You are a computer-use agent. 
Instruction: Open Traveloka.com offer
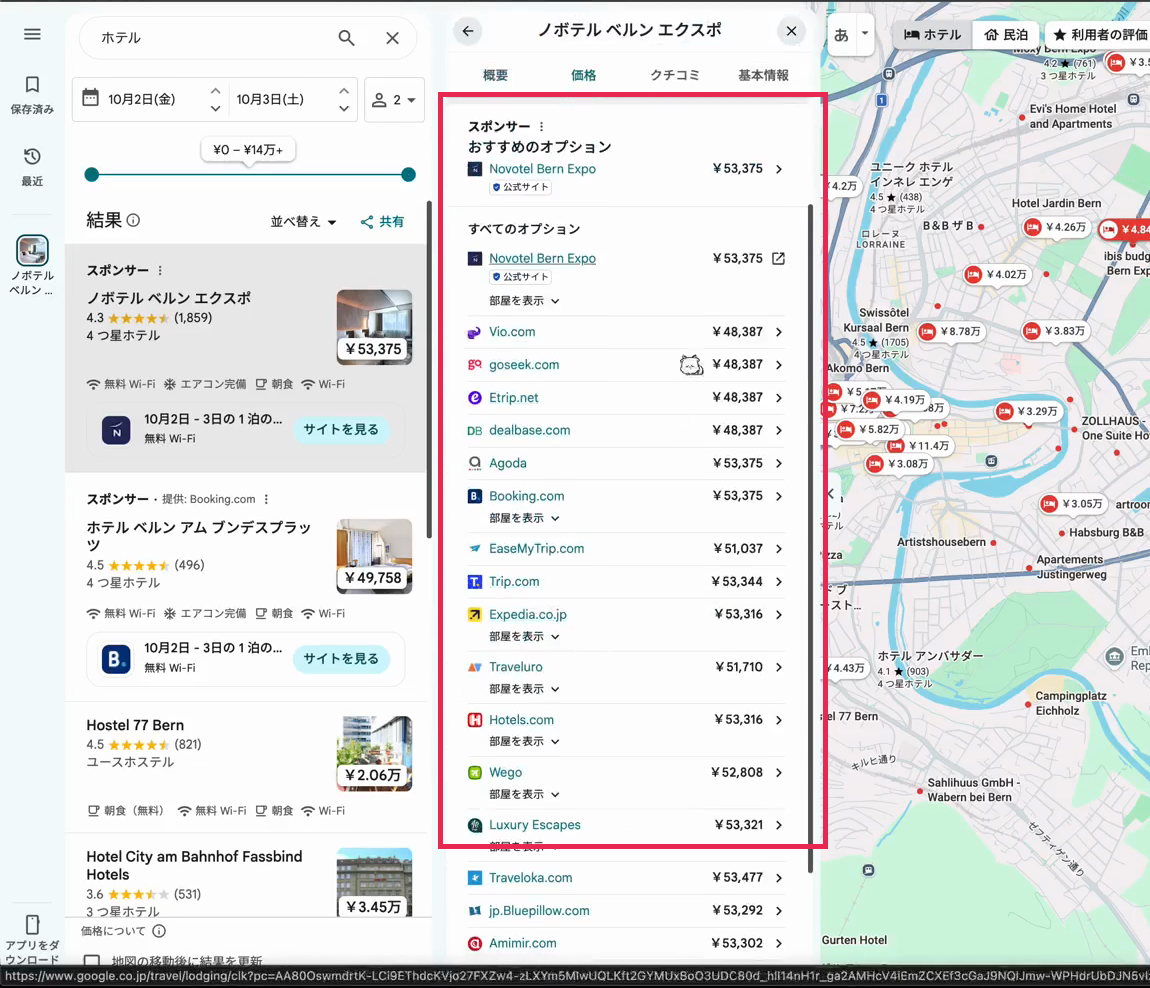coord(626,878)
